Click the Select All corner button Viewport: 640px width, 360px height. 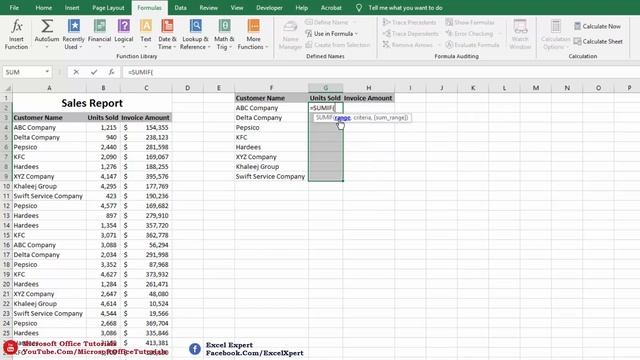pyautogui.click(x=6, y=88)
